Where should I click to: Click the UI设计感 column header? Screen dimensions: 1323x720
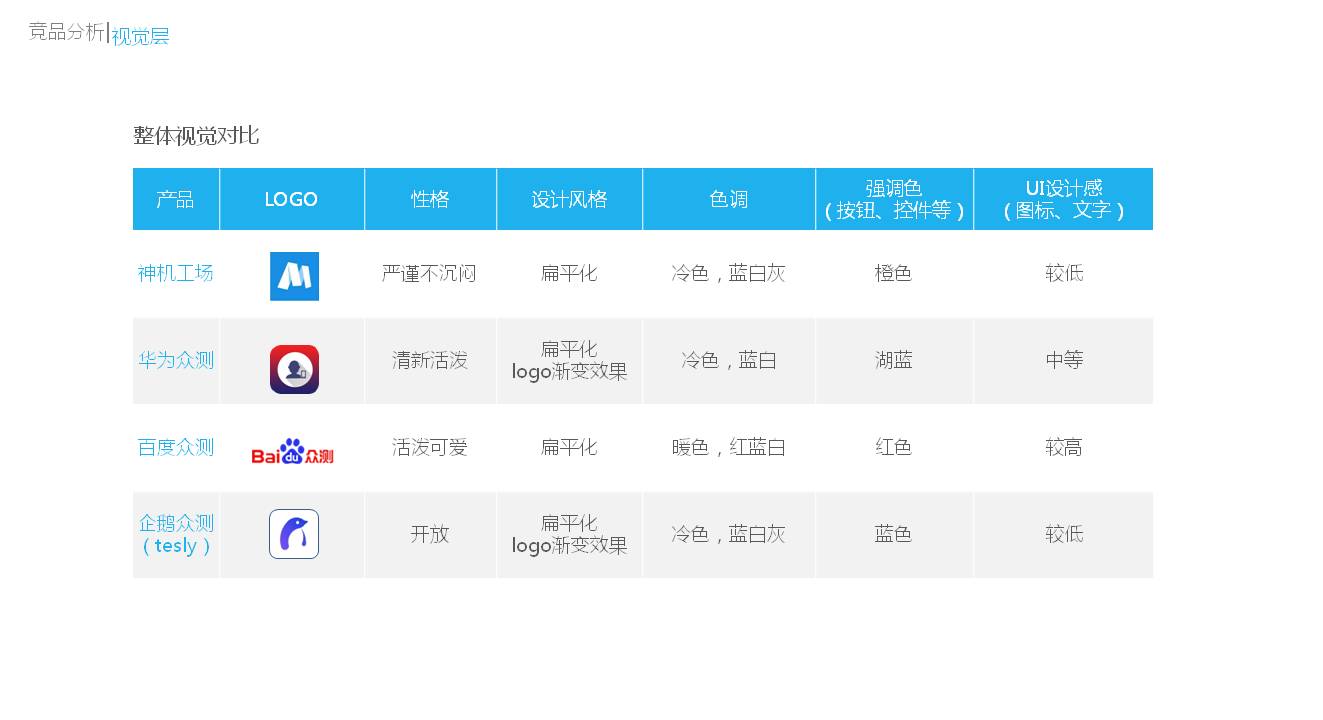tap(1064, 199)
